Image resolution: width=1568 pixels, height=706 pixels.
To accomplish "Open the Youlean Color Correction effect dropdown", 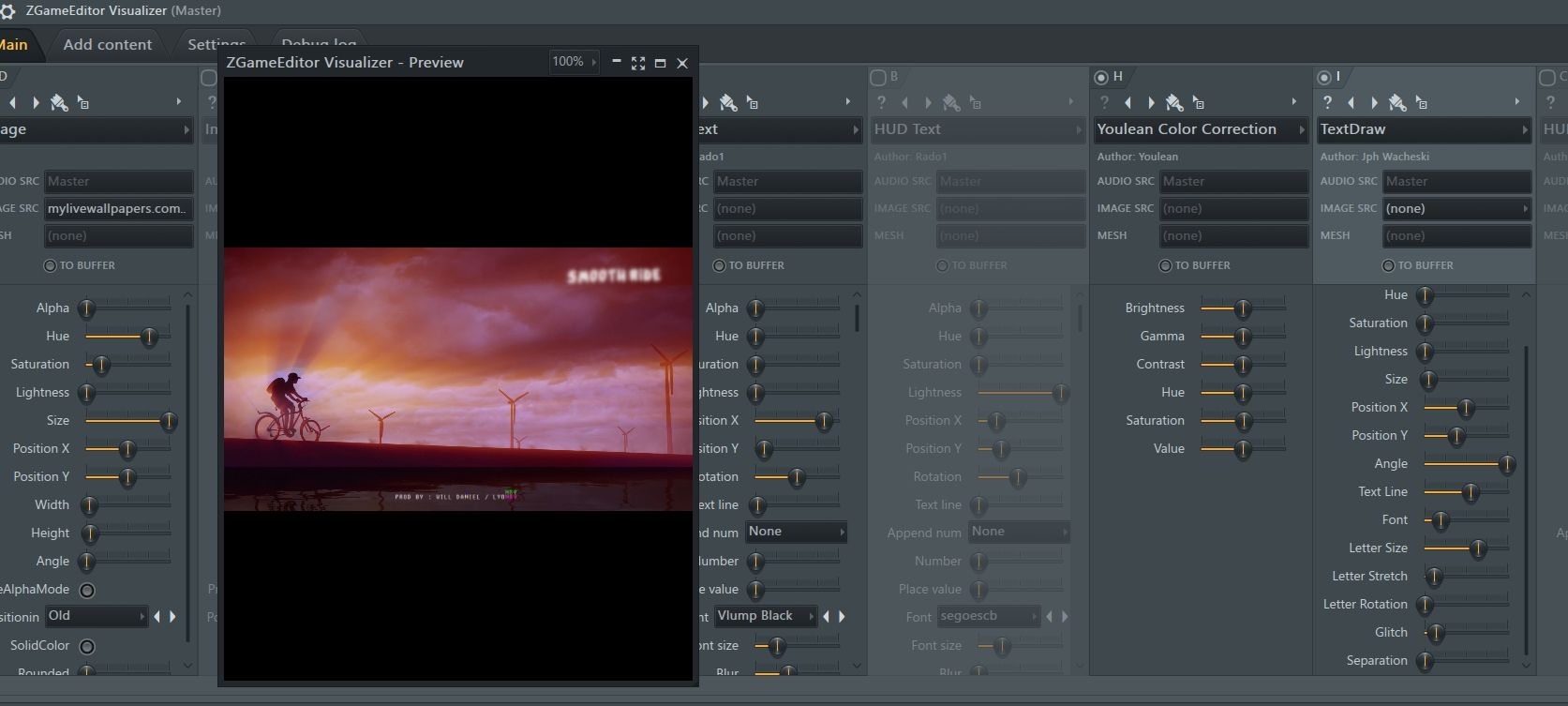I will click(1200, 129).
